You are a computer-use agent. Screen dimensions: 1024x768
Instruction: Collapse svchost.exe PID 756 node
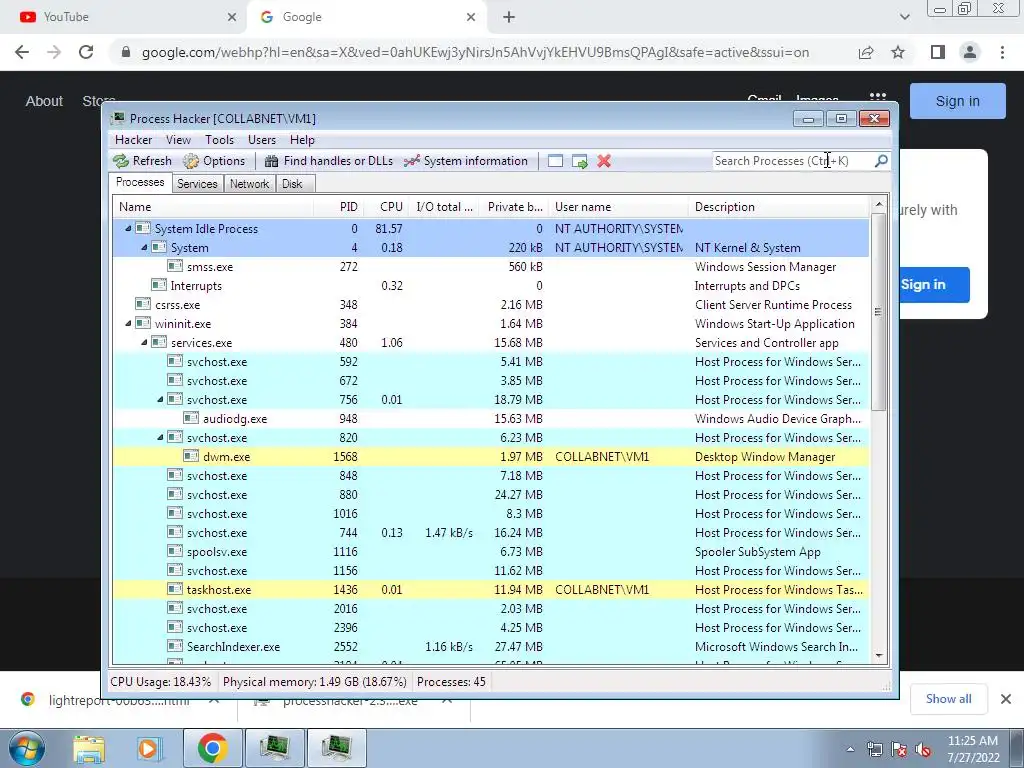point(161,399)
